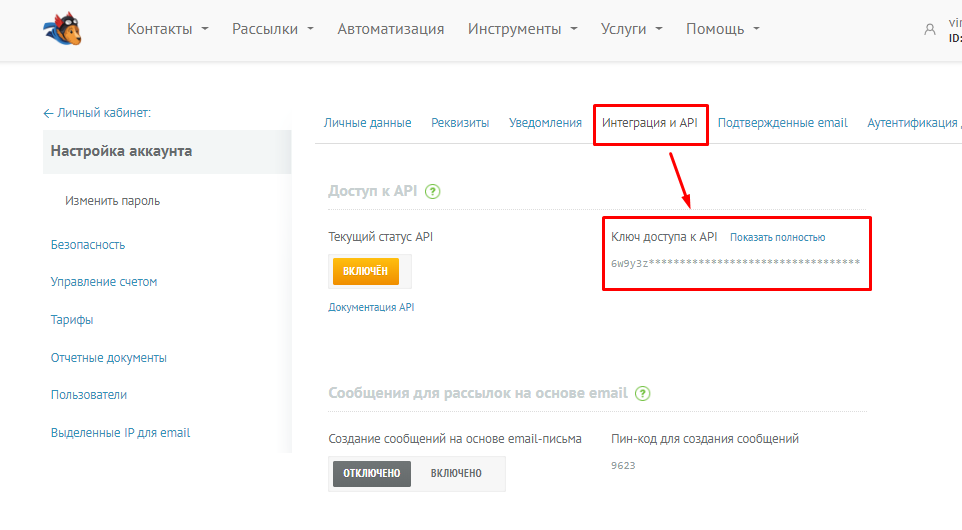Click the Ключ доступа к API label
Screen dimensions: 962x530
664,237
